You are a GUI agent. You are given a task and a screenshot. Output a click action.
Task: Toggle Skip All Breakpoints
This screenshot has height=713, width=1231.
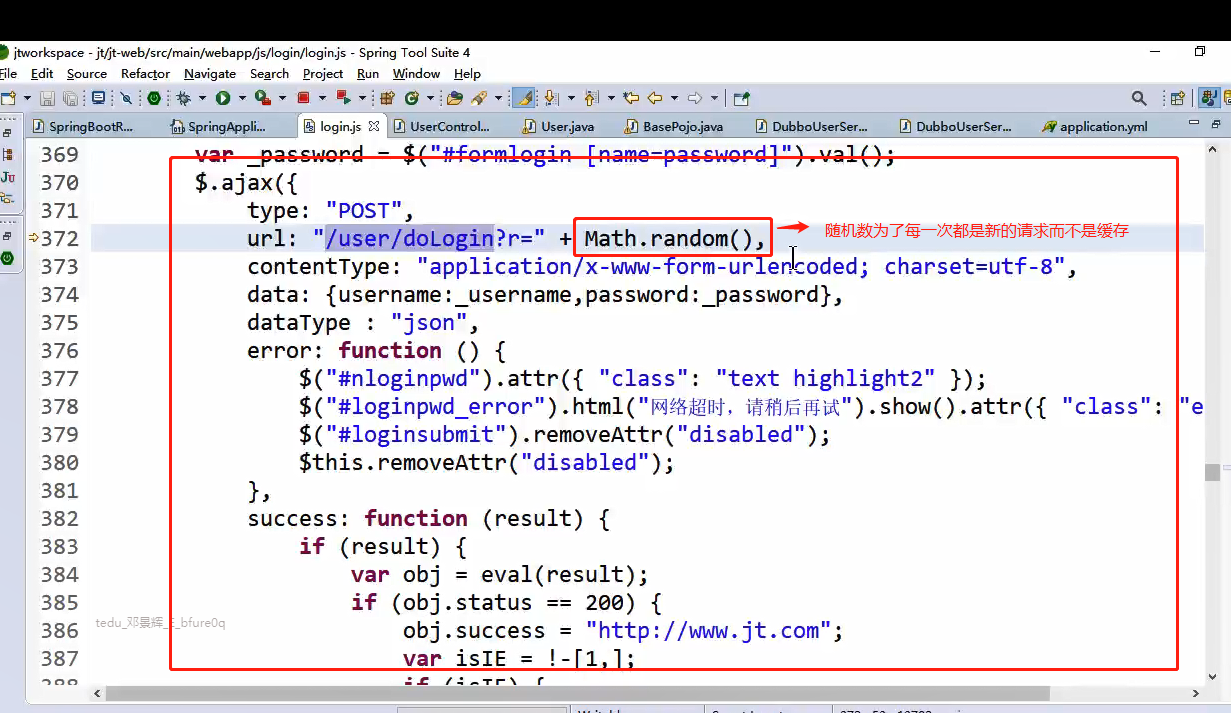(x=126, y=98)
